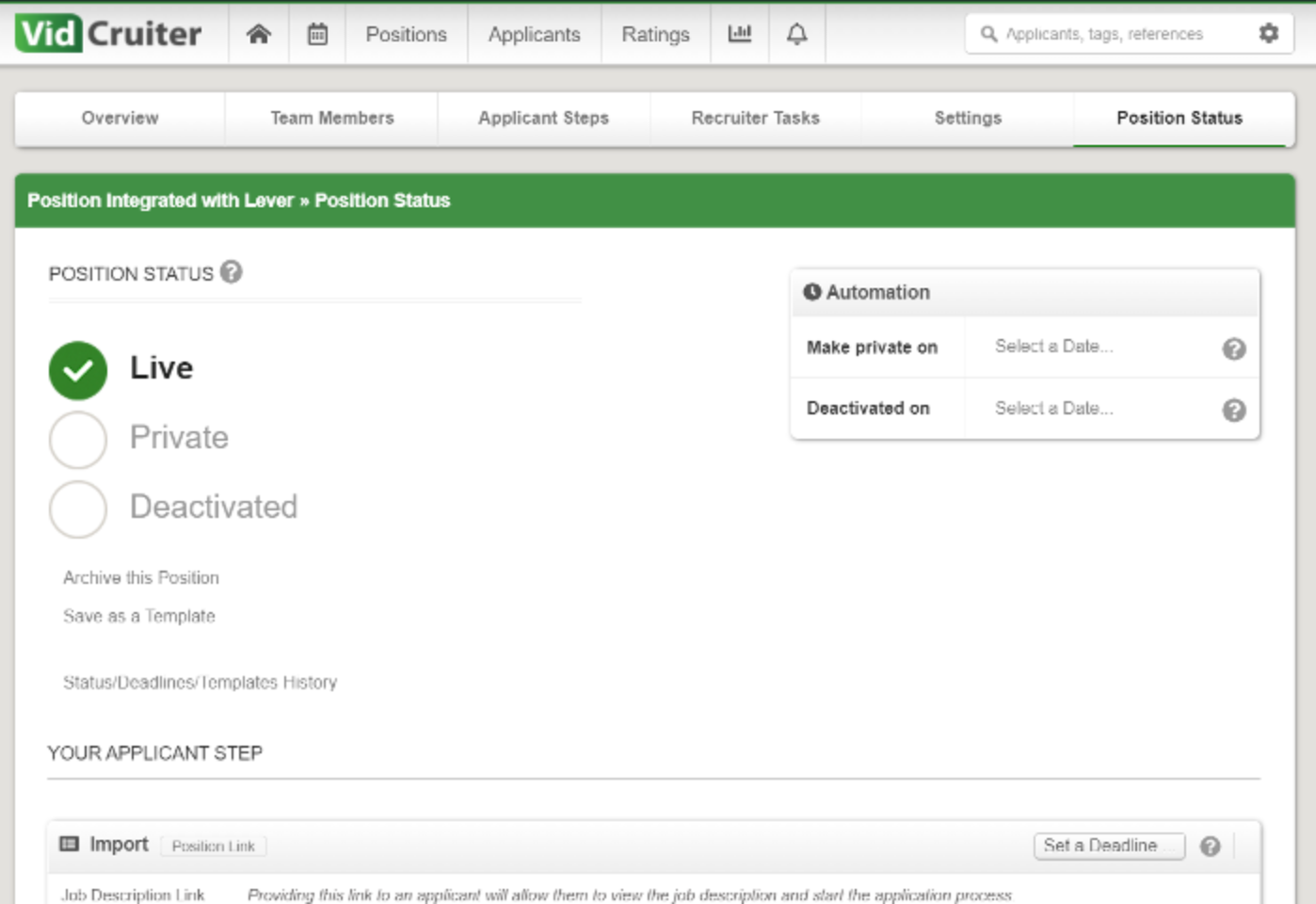This screenshot has width=1316, height=904.
Task: Switch to the Recruiter Tasks tab
Action: pyautogui.click(x=755, y=119)
